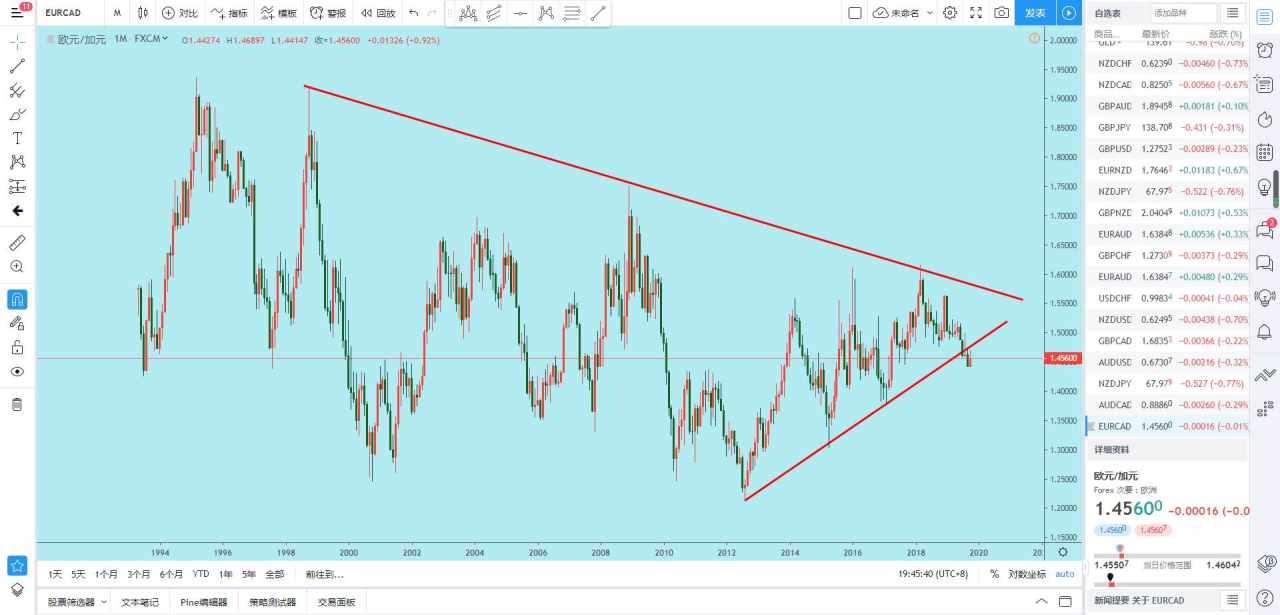Image resolution: width=1280 pixels, height=615 pixels.
Task: Select the zoom in tool
Action: coord(17,267)
